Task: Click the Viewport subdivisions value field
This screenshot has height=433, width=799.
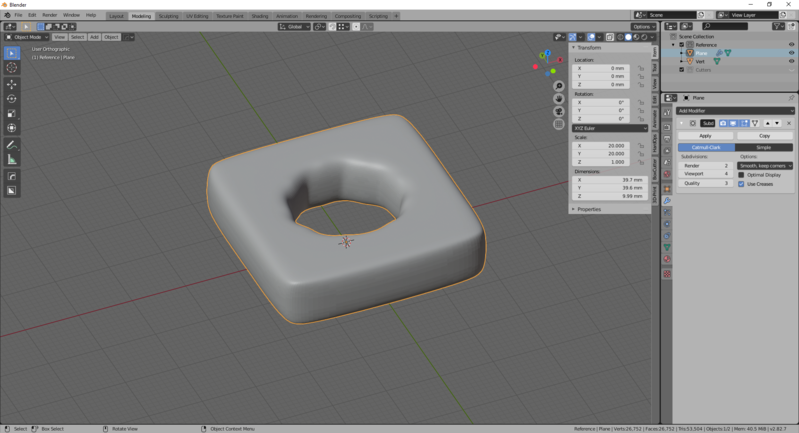Action: [x=707, y=174]
